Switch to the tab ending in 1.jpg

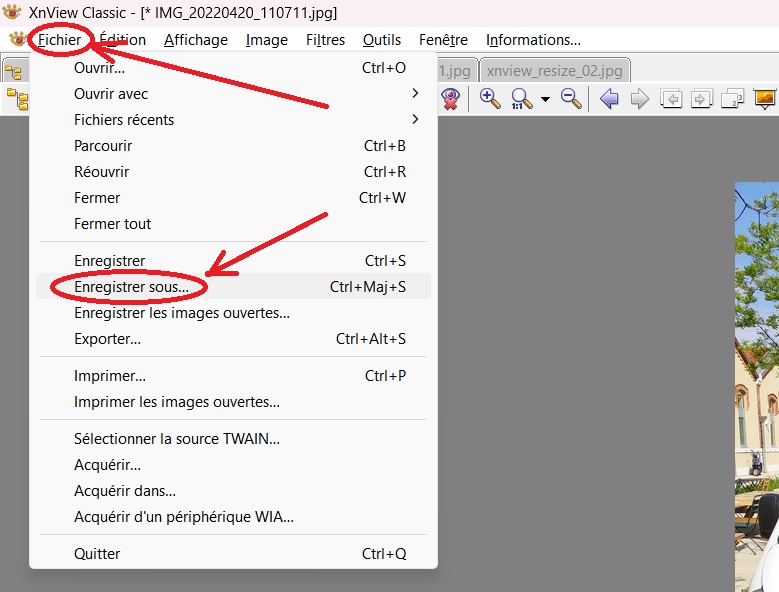pyautogui.click(x=457, y=71)
